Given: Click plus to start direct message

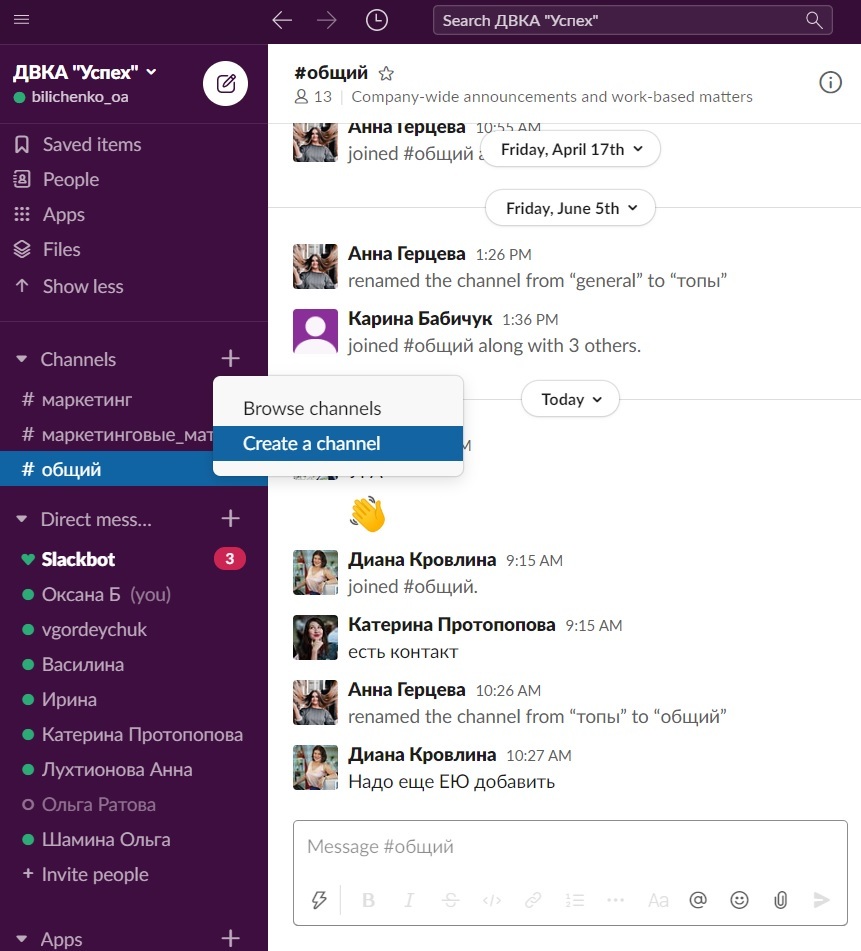Looking at the screenshot, I should 230,519.
